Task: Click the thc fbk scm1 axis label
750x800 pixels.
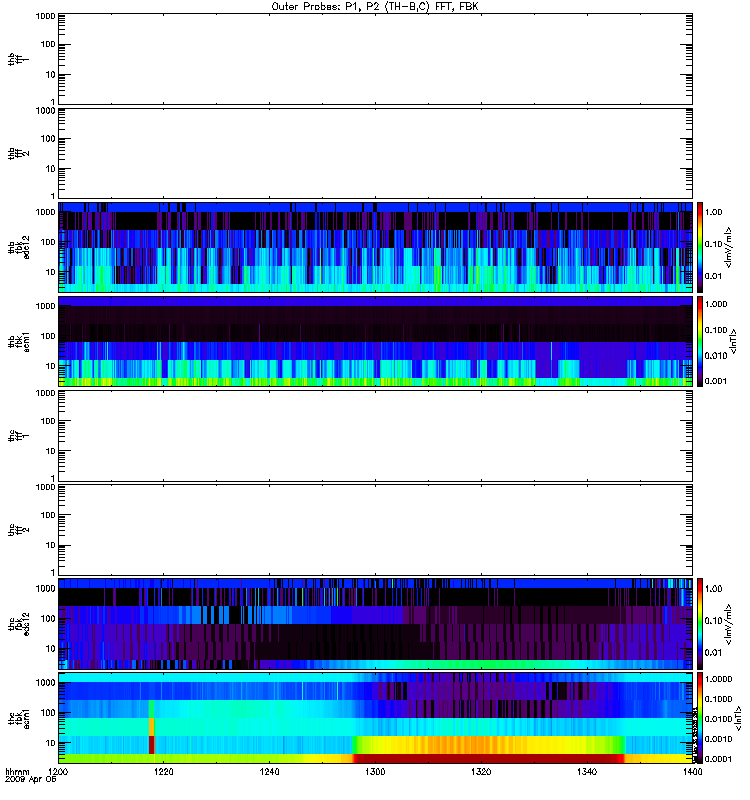Action: click(19, 718)
